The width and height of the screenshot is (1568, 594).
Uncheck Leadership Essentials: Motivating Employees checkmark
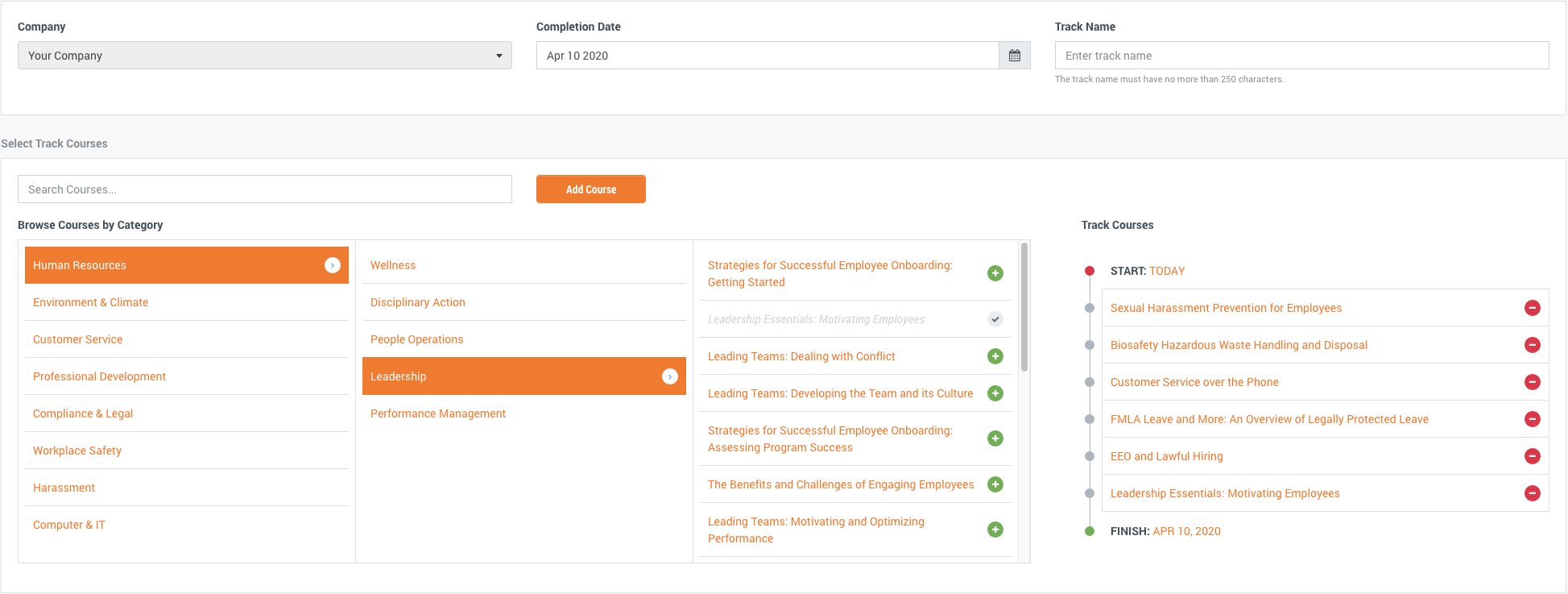995,319
